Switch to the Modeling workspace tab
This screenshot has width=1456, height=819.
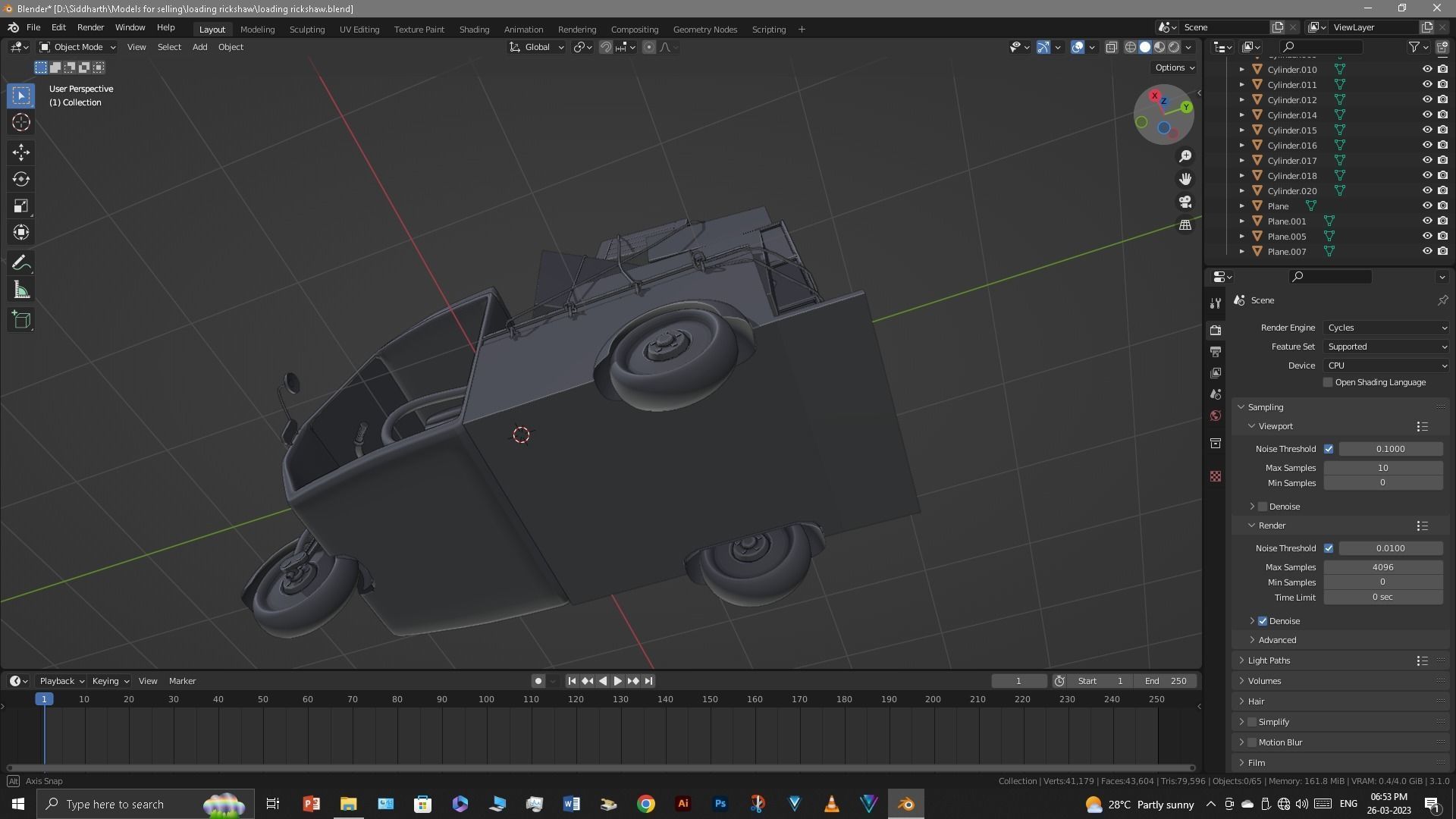(257, 29)
